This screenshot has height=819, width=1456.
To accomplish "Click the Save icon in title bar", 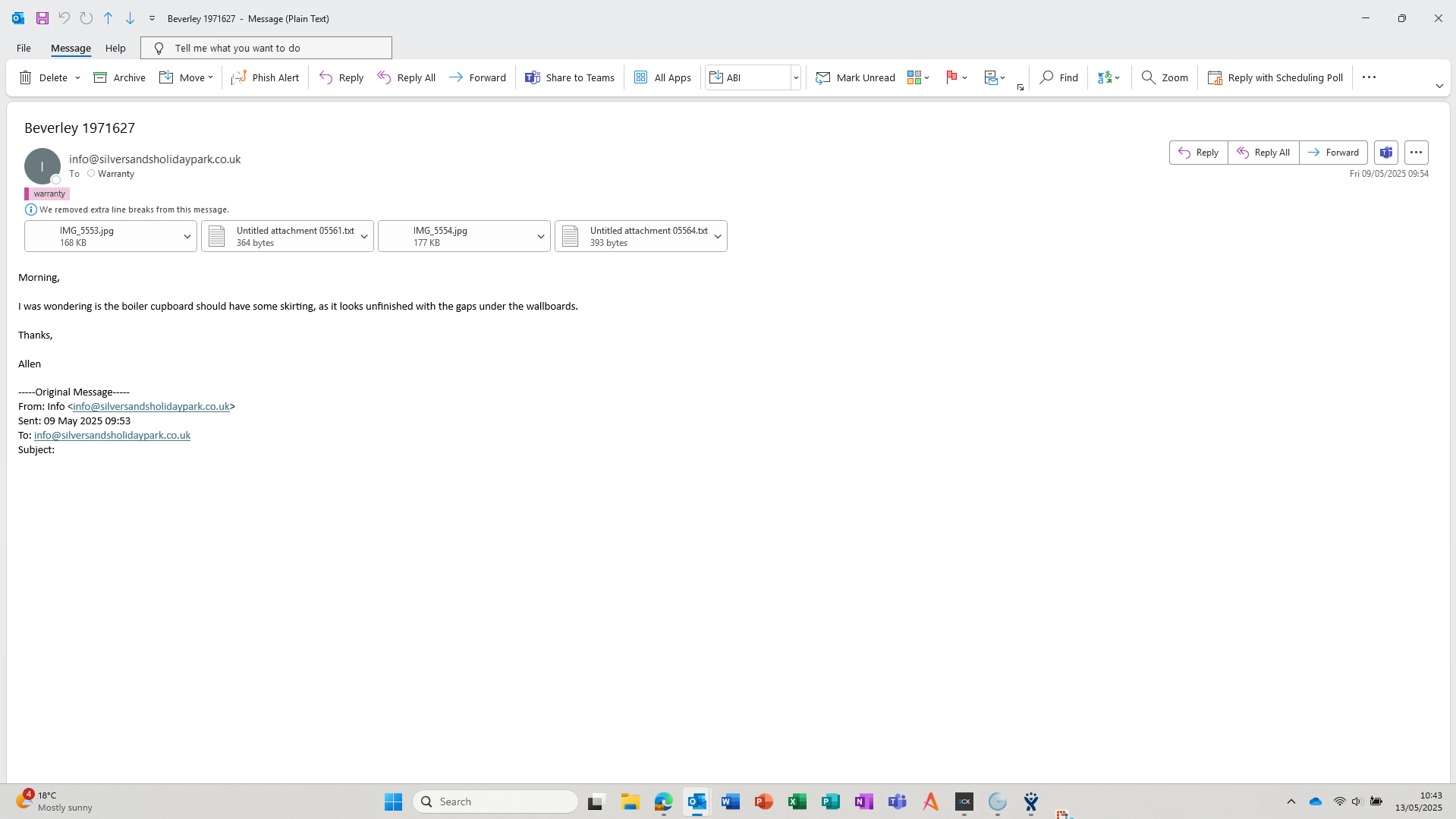I will click(x=42, y=18).
